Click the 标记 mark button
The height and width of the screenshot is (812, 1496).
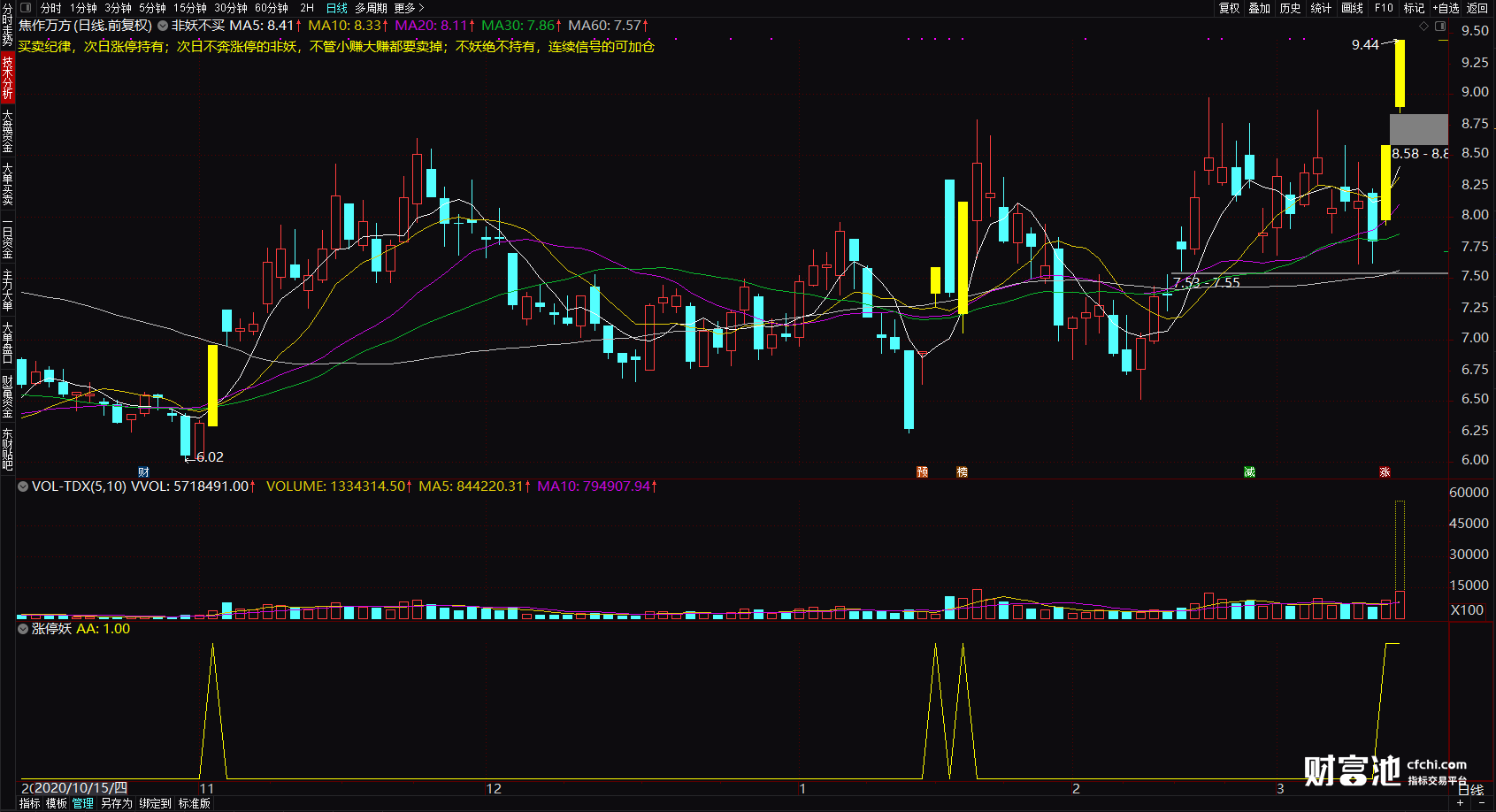tap(1414, 8)
